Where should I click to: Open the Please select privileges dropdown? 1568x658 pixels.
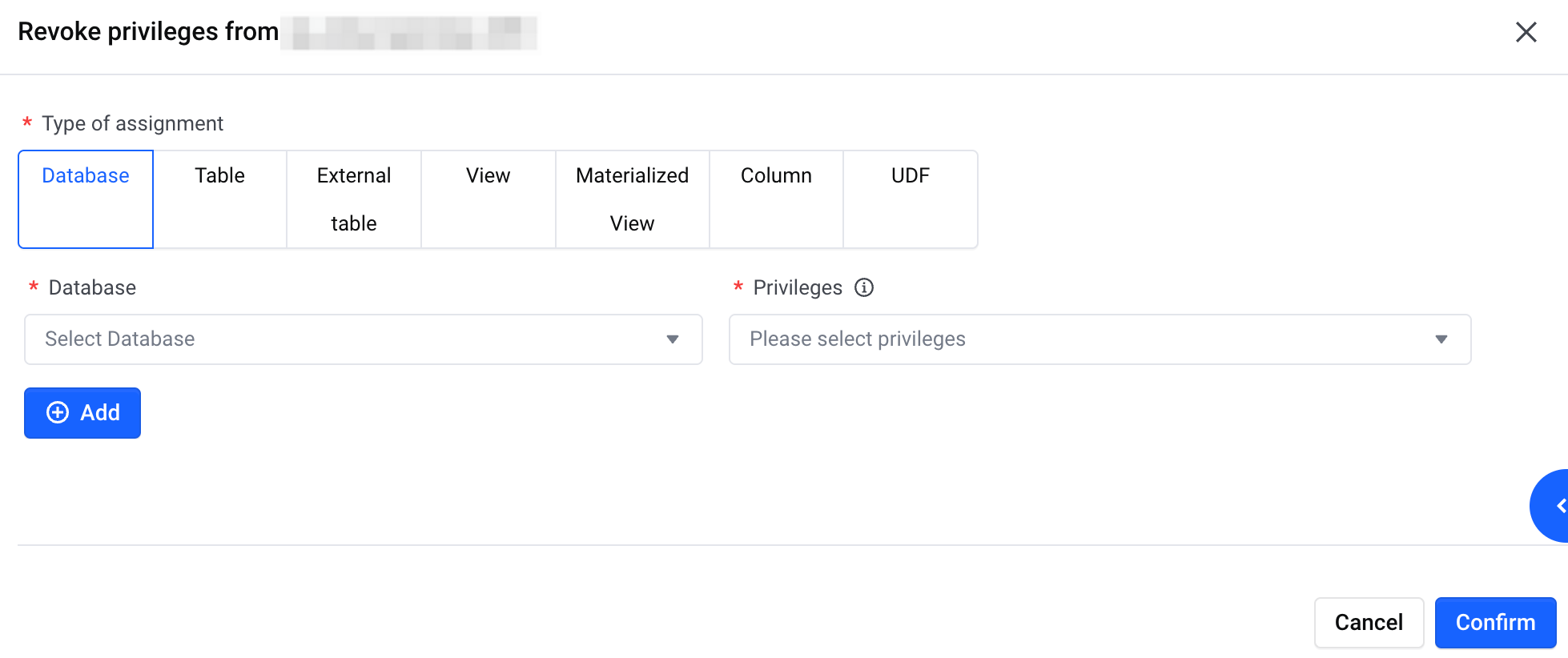[1100, 339]
